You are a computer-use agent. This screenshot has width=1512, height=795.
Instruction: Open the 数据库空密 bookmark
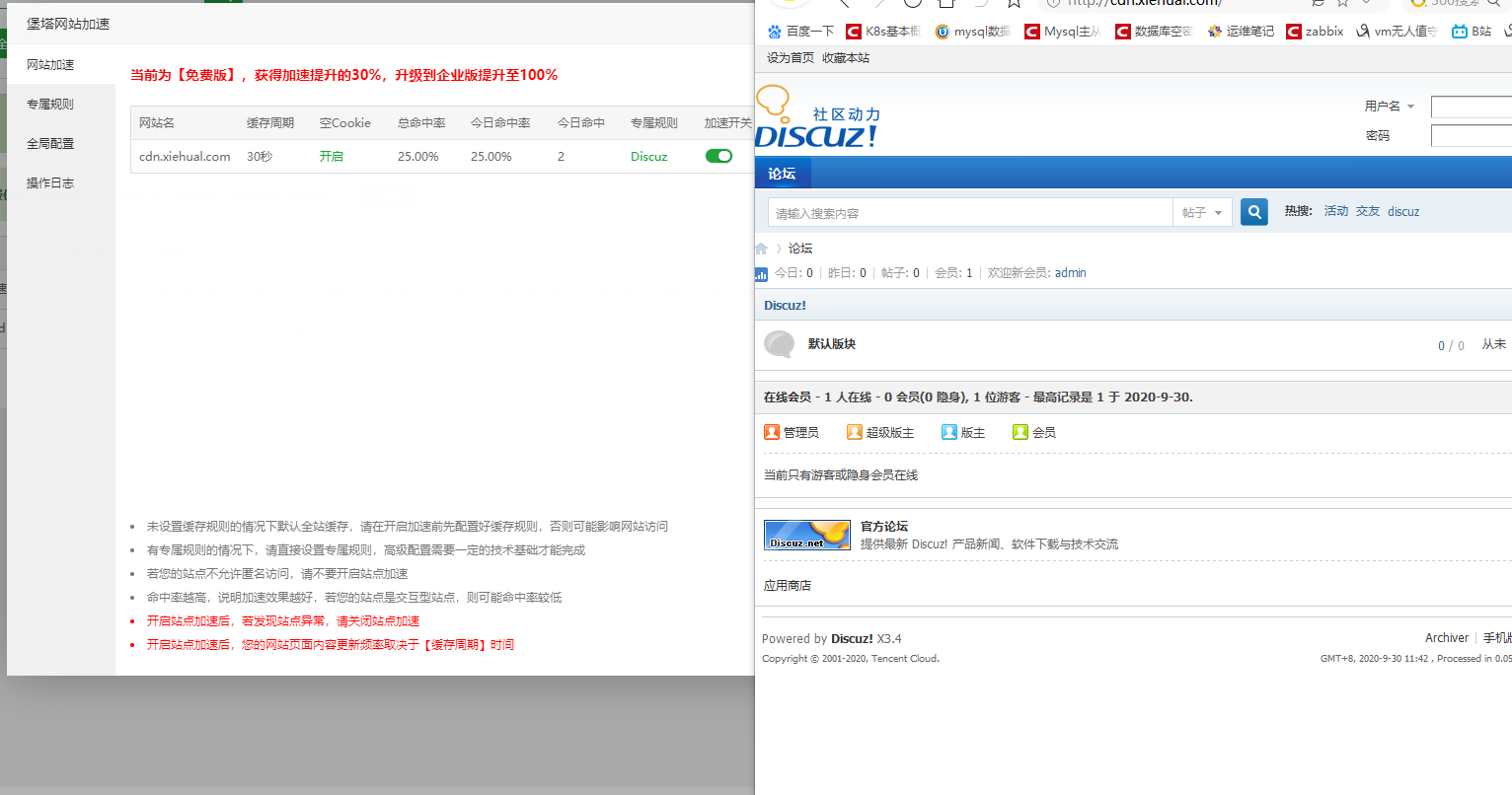point(1154,32)
